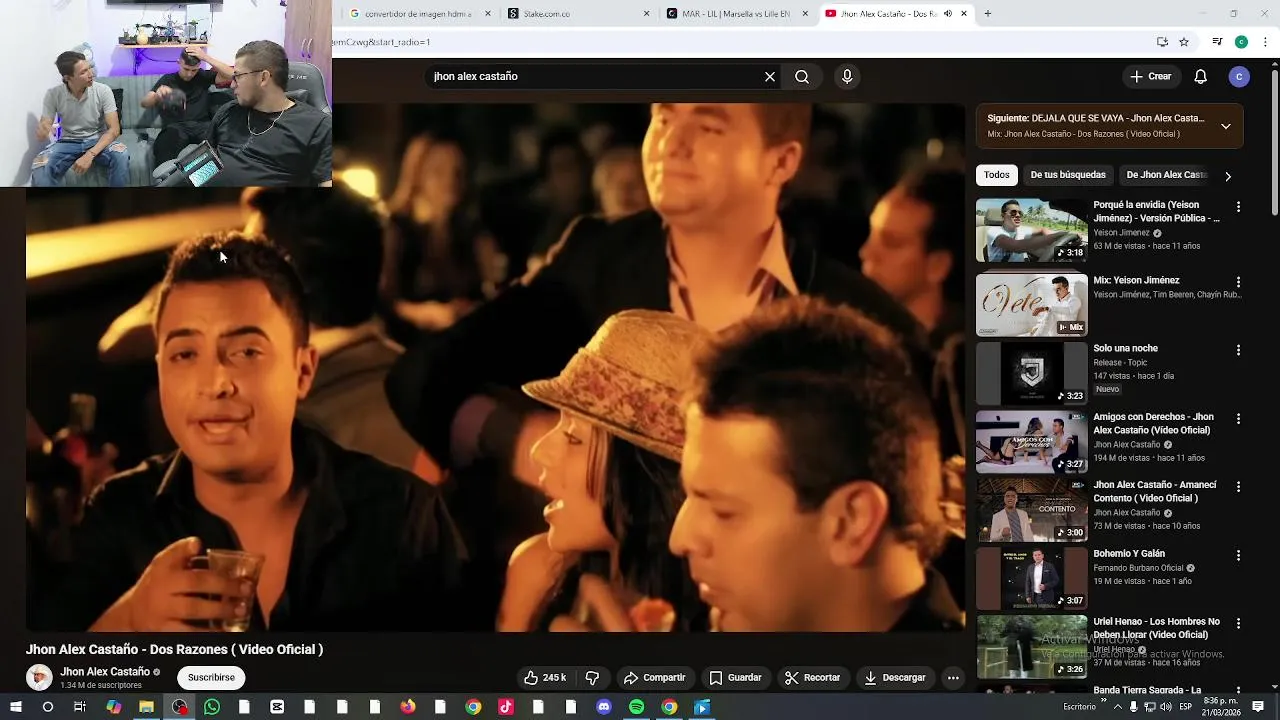Image resolution: width=1280 pixels, height=720 pixels.
Task: Dislike the Dos Razones video
Action: pos(592,678)
